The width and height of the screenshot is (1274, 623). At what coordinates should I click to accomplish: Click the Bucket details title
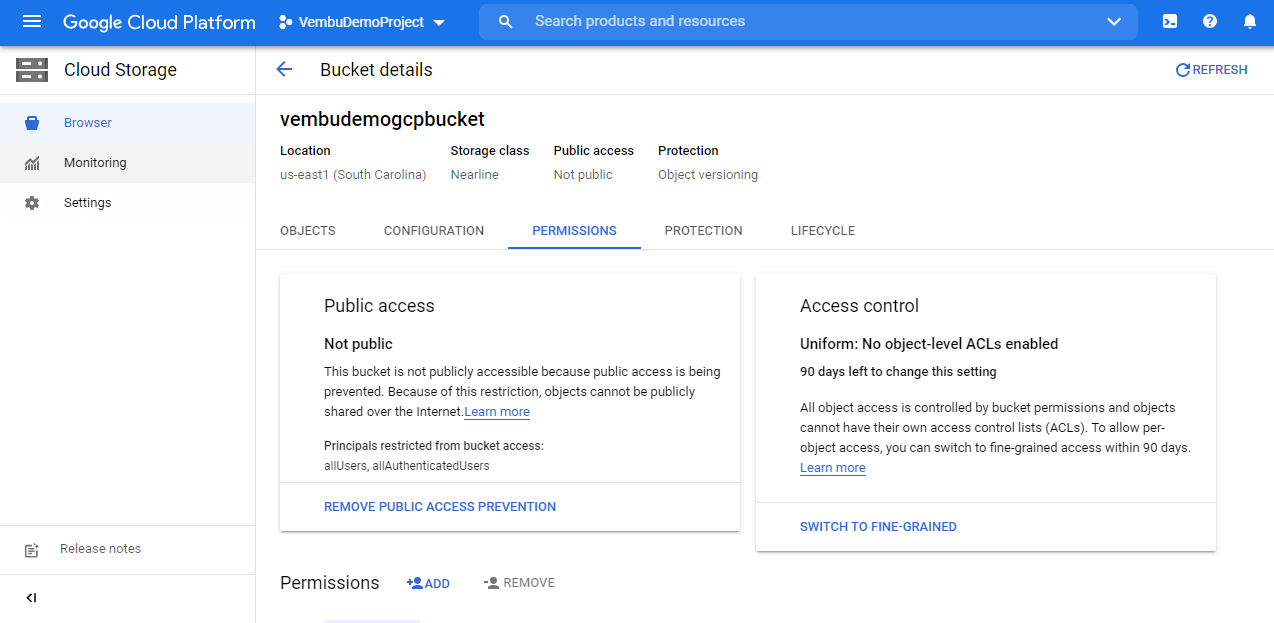tap(376, 70)
